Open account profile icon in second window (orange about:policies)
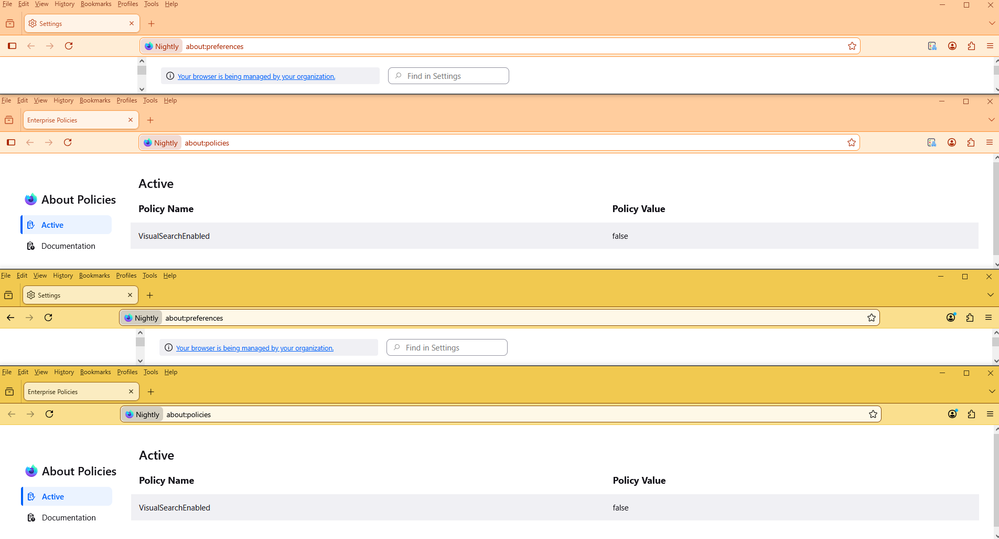The height and width of the screenshot is (539, 999). [x=952, y=143]
